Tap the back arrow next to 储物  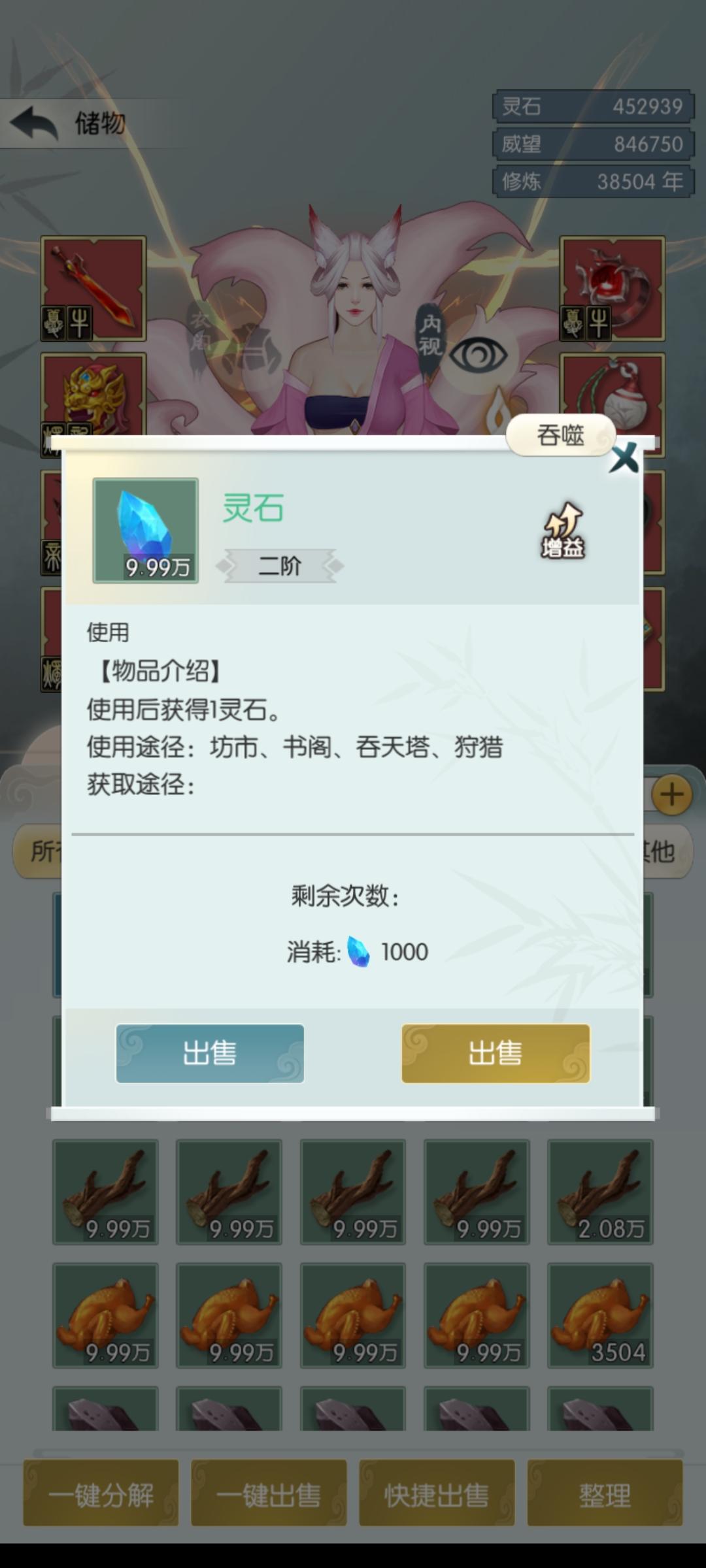click(x=34, y=123)
